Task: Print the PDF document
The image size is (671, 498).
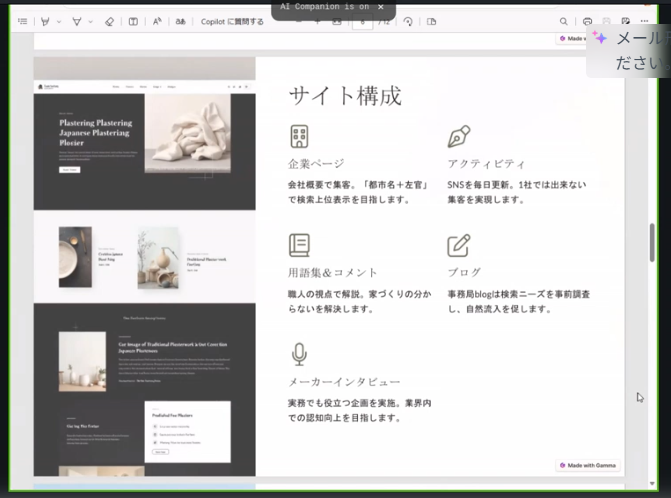Action: click(588, 21)
